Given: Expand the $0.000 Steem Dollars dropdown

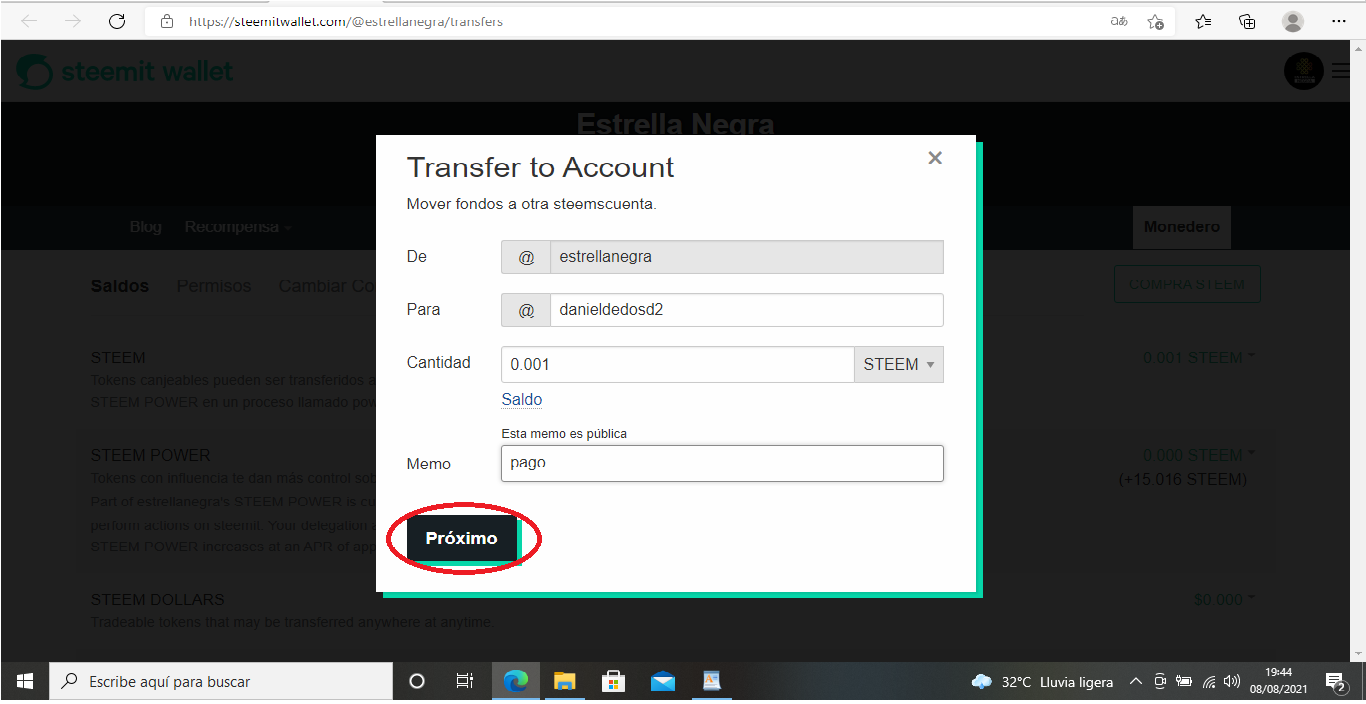Looking at the screenshot, I should (x=1224, y=600).
